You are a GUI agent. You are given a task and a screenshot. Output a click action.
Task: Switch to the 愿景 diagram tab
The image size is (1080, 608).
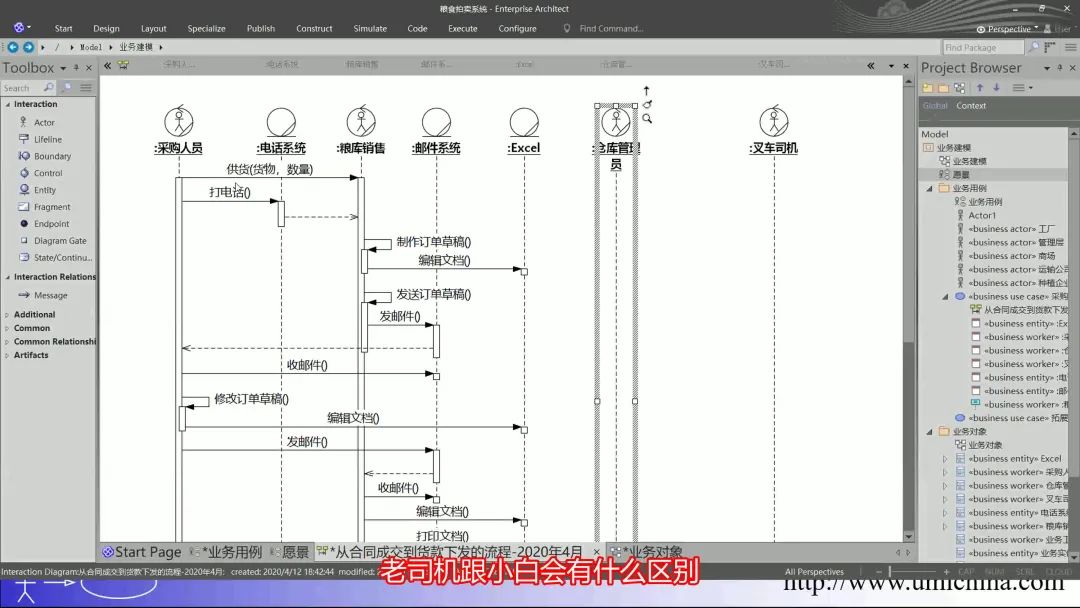click(x=291, y=552)
